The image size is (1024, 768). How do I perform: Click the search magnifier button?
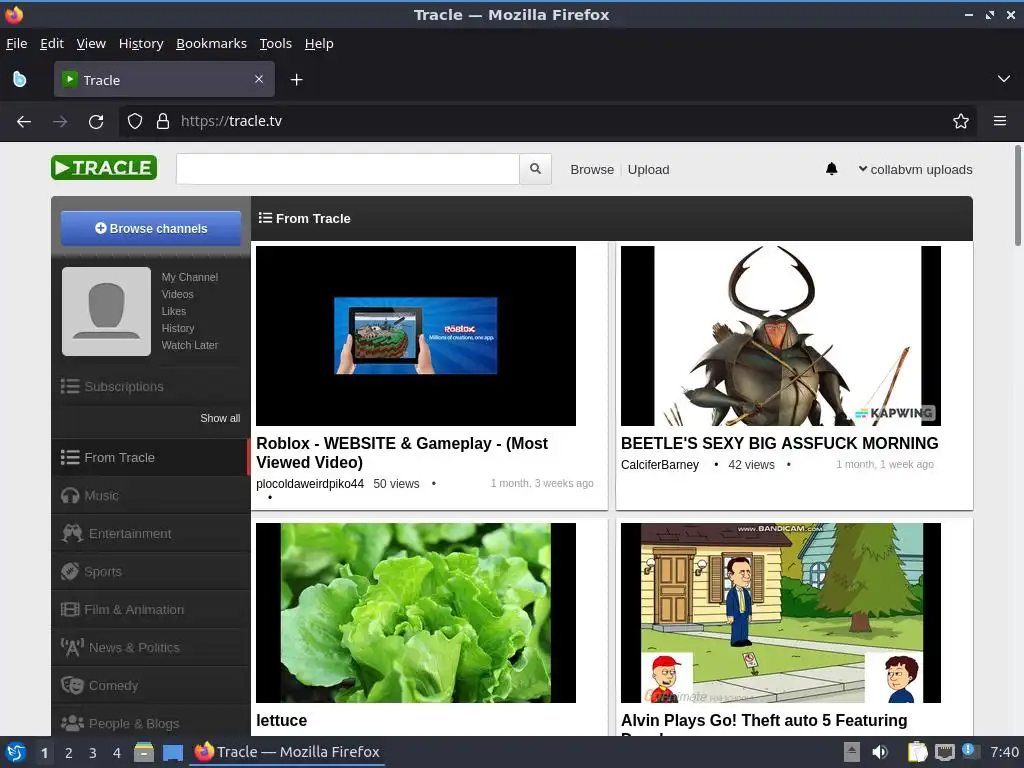tap(536, 169)
